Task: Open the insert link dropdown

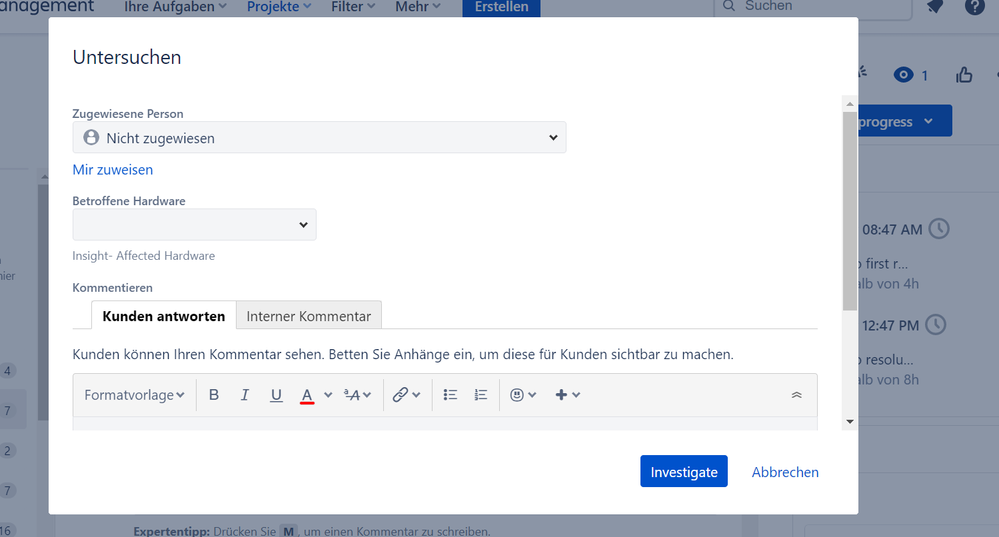Action: coord(406,395)
